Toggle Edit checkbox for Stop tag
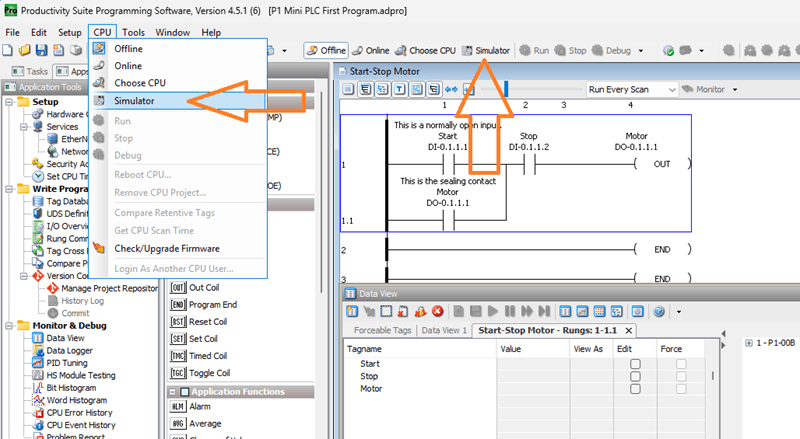The height and width of the screenshot is (439, 800). 635,376
